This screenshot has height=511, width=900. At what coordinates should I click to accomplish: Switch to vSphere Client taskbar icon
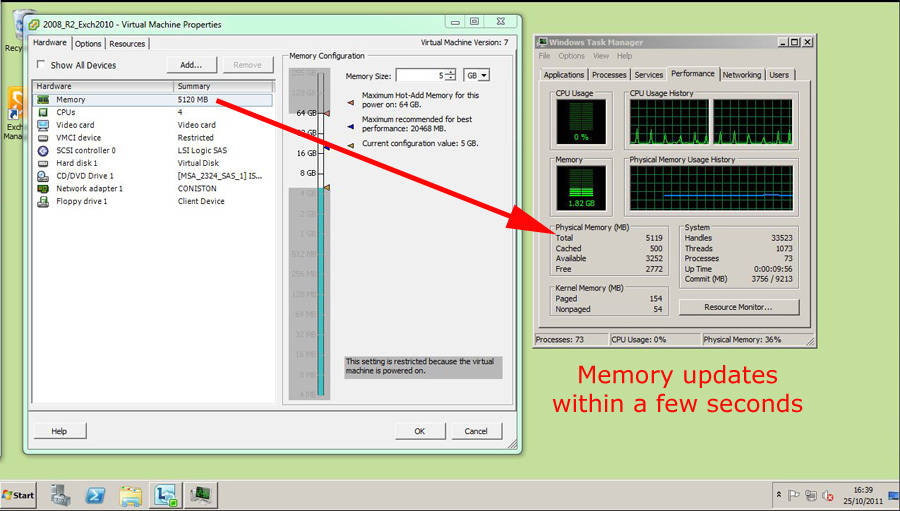(166, 495)
